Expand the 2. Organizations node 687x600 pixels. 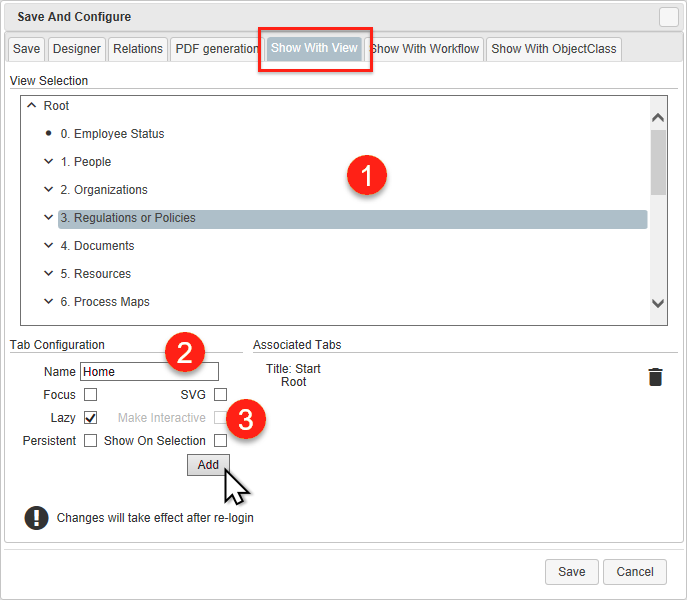(48, 190)
